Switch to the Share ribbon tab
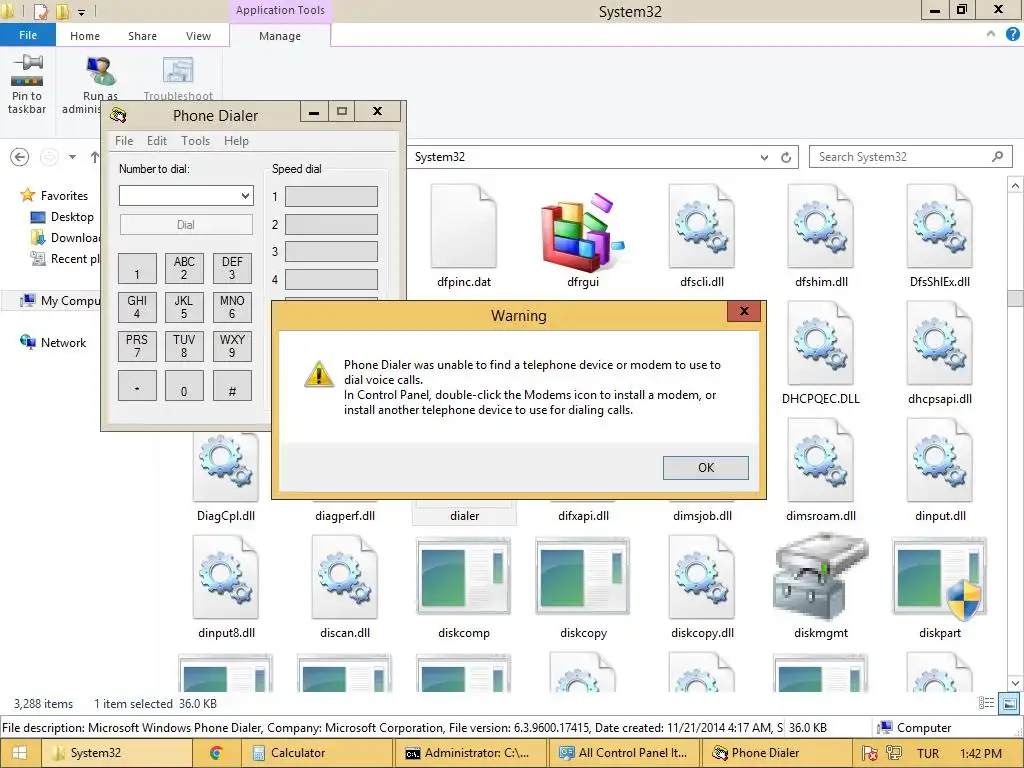 coord(142,36)
